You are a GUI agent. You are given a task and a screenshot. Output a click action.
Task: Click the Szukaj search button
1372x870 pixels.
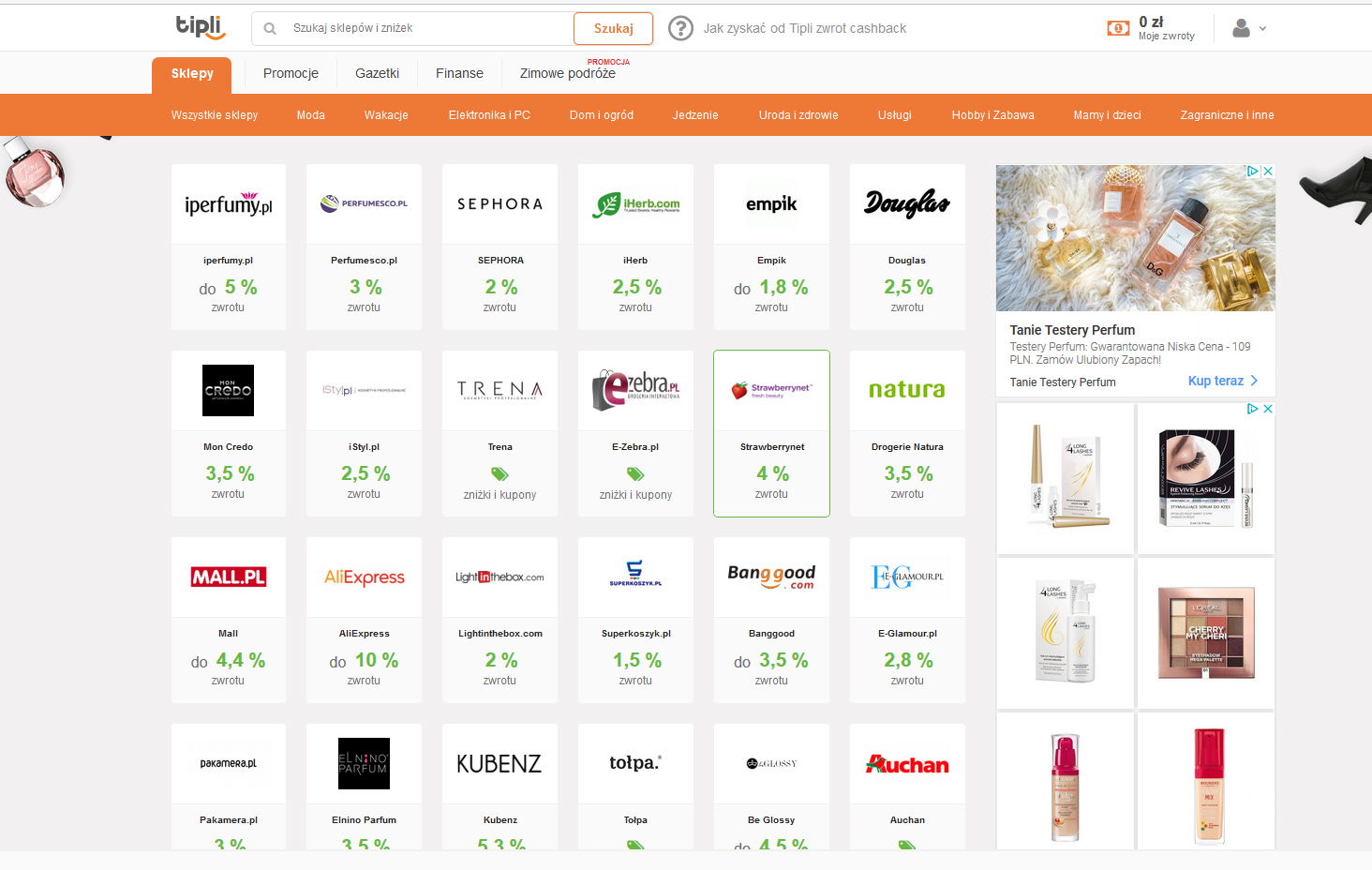[x=614, y=28]
